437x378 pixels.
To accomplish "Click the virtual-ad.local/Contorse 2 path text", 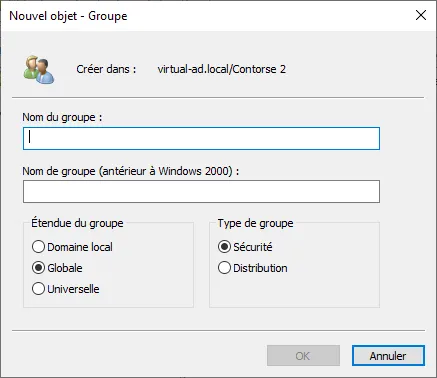I will coord(222,69).
